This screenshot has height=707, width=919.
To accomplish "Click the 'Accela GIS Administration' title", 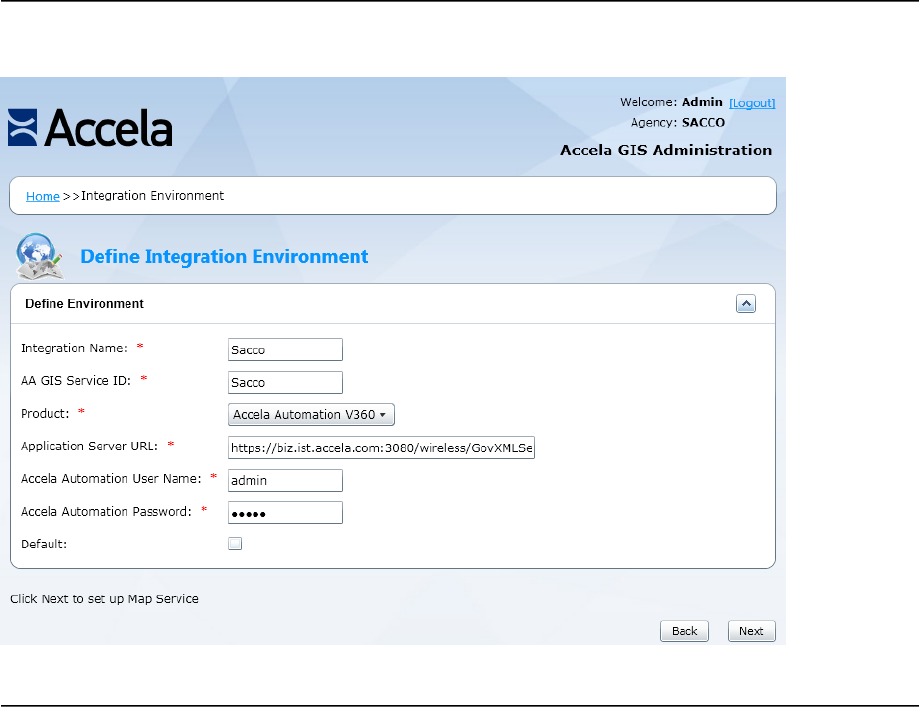I will click(x=666, y=150).
